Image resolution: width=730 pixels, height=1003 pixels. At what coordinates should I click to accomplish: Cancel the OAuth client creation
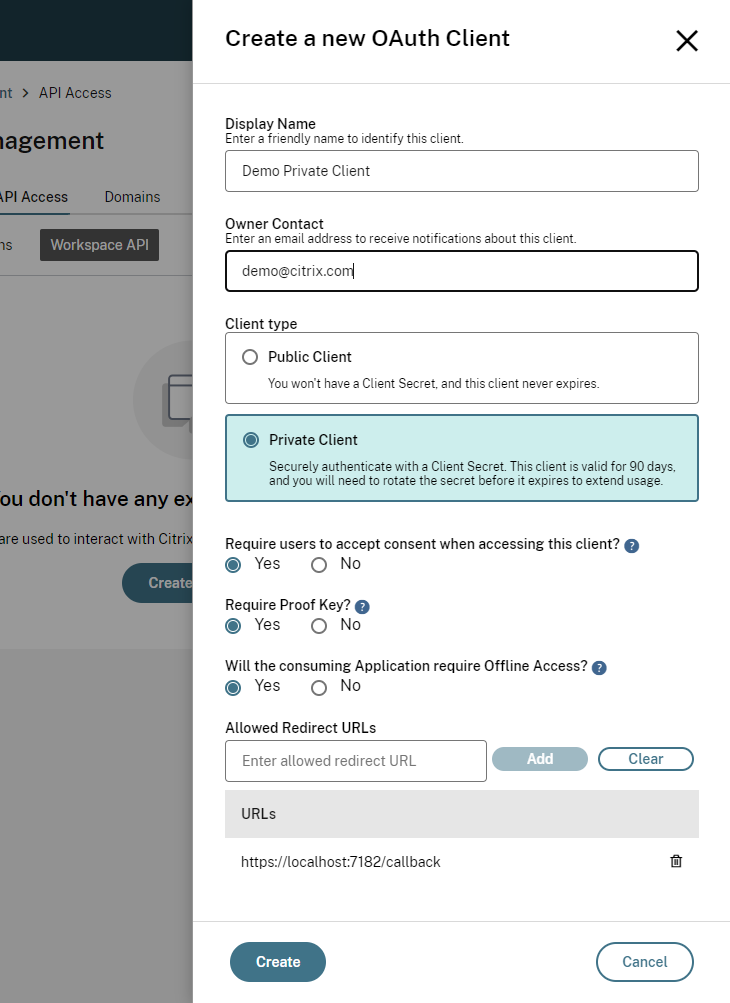pyautogui.click(x=644, y=962)
